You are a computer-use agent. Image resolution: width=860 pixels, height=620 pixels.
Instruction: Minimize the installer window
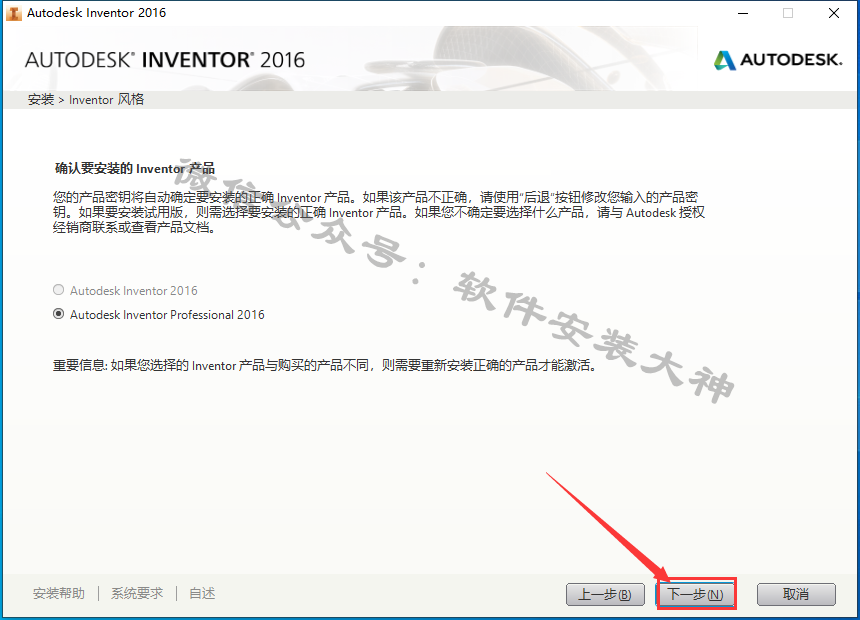point(743,13)
